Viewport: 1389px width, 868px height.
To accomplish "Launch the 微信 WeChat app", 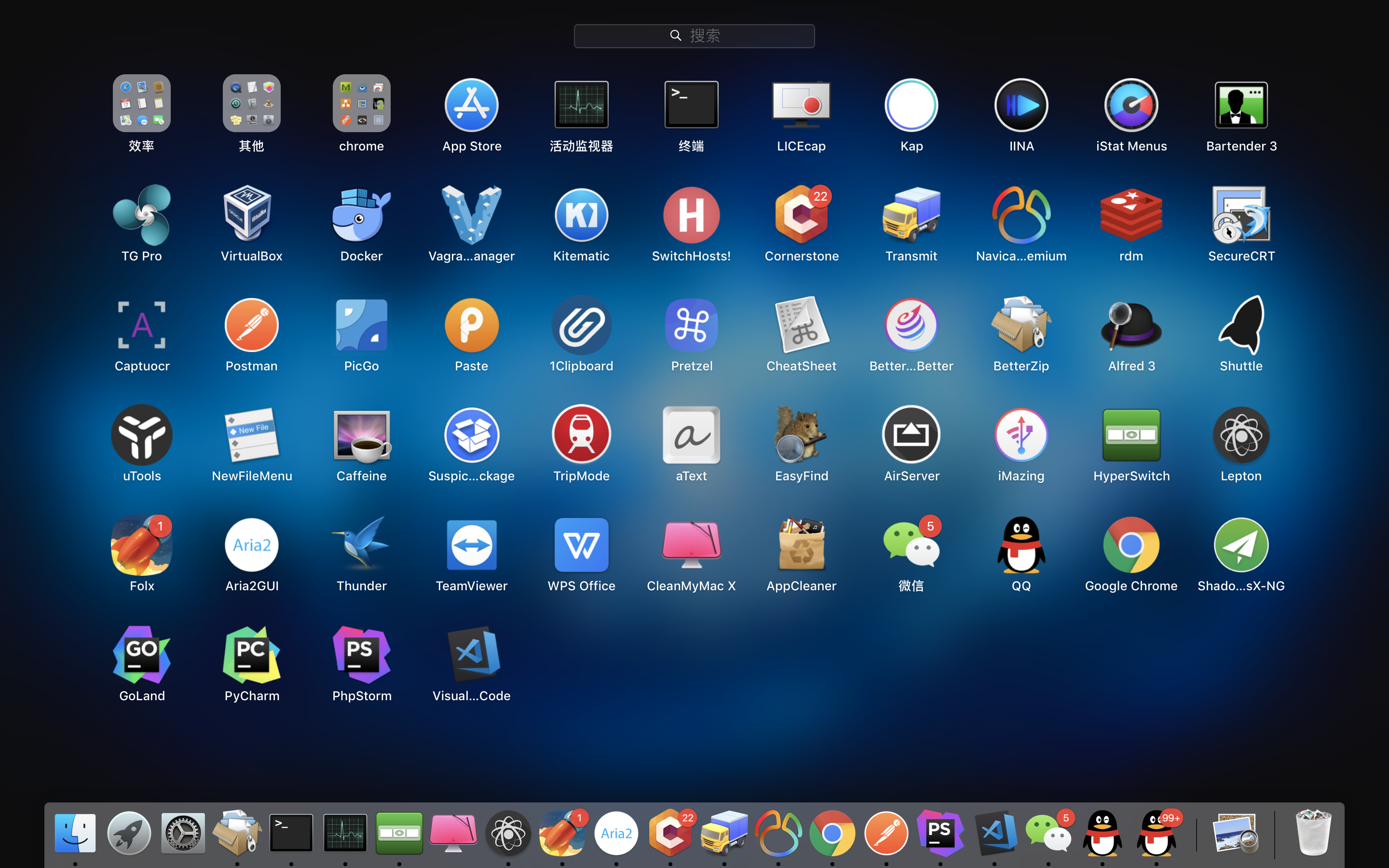I will [x=911, y=545].
